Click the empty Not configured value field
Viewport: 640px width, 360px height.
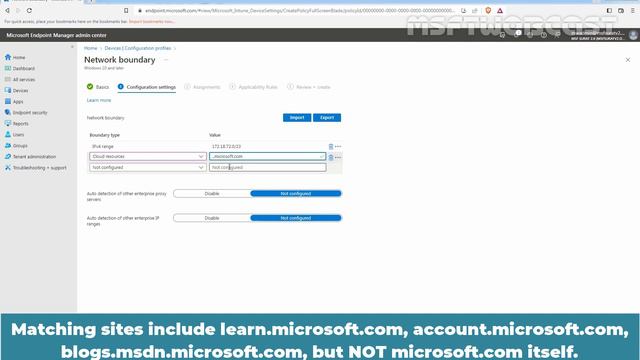tap(267, 167)
